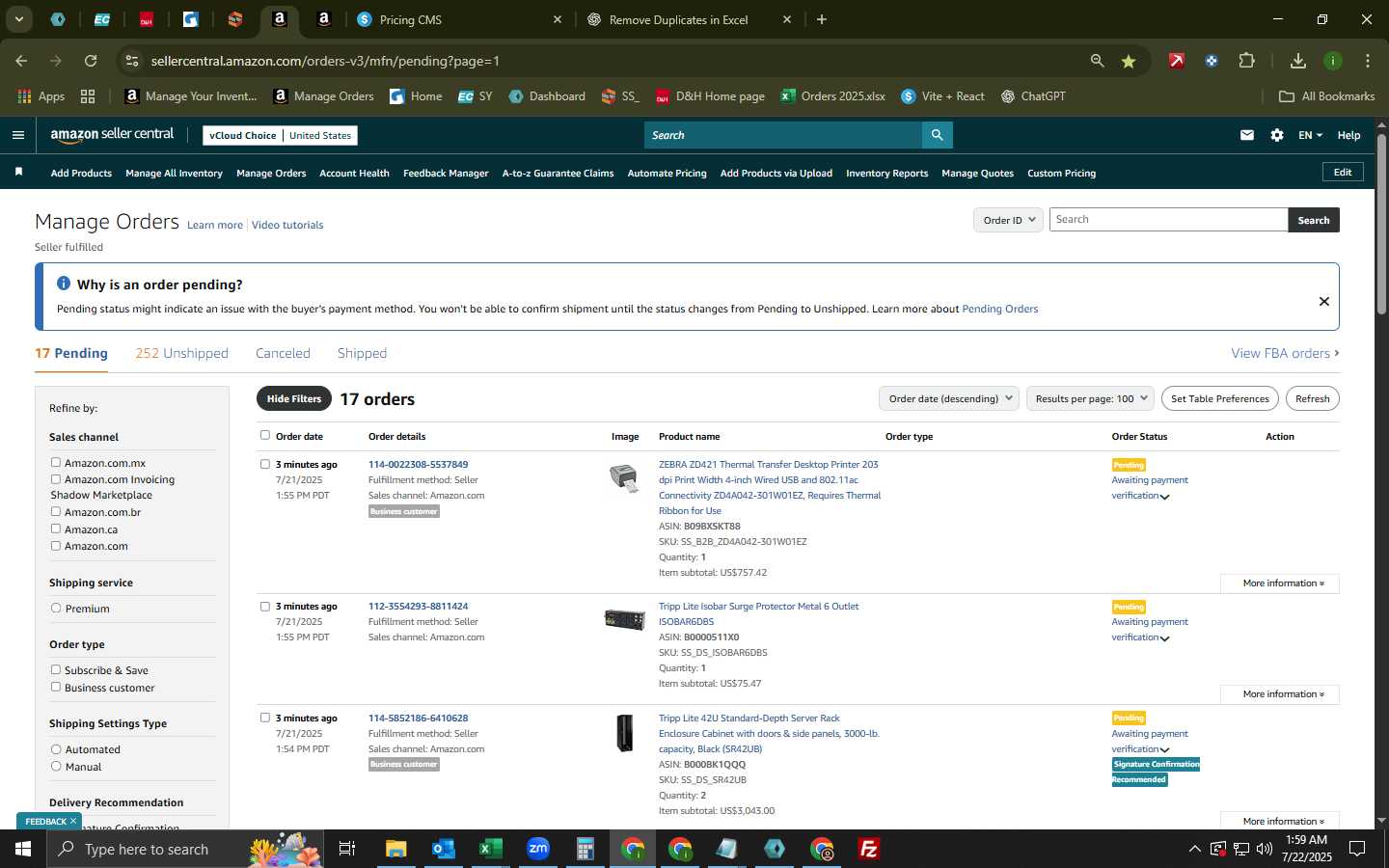
Task: Click the info icon in the pending banner
Action: 64,284
